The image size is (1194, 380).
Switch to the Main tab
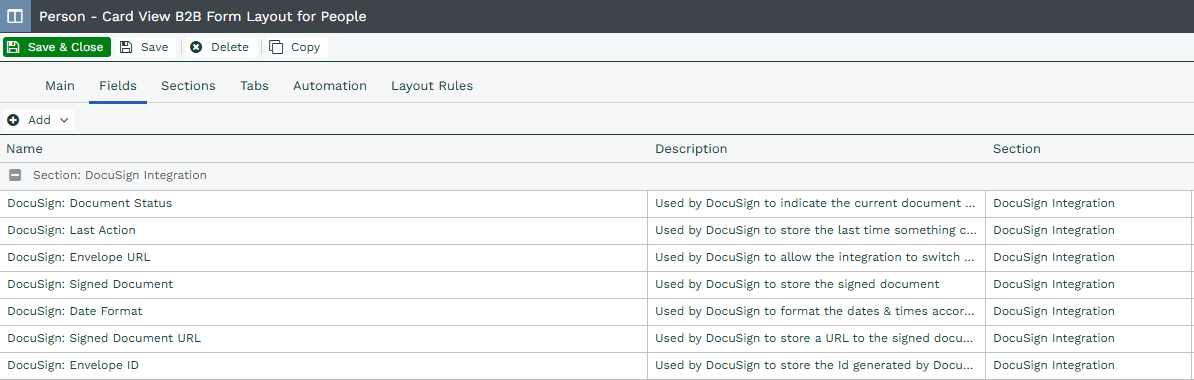pyautogui.click(x=60, y=86)
